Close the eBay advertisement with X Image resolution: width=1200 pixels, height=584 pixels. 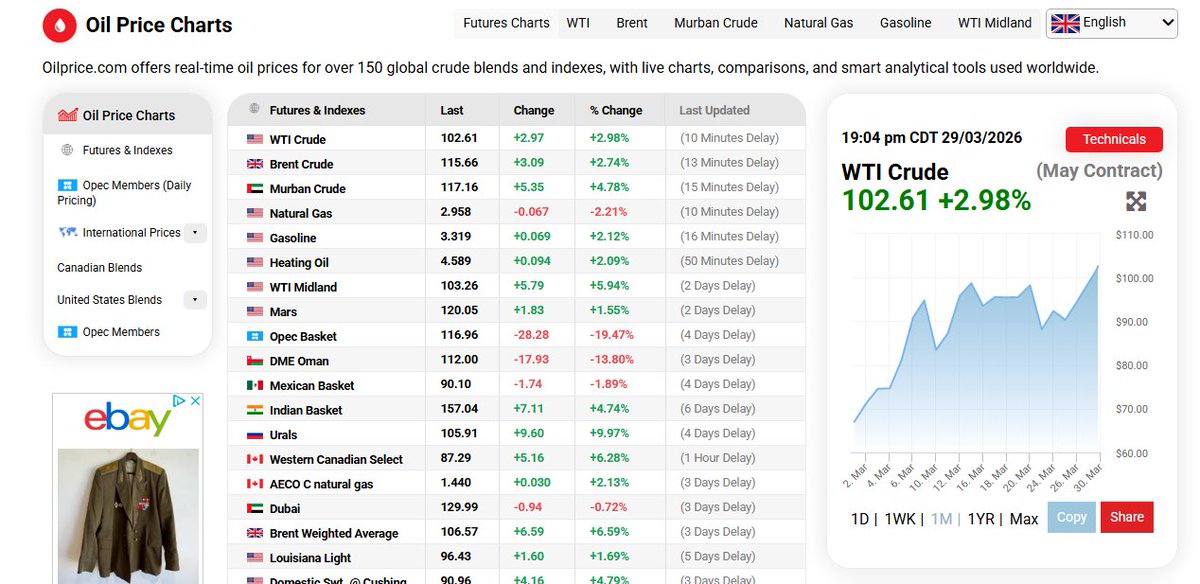[195, 400]
